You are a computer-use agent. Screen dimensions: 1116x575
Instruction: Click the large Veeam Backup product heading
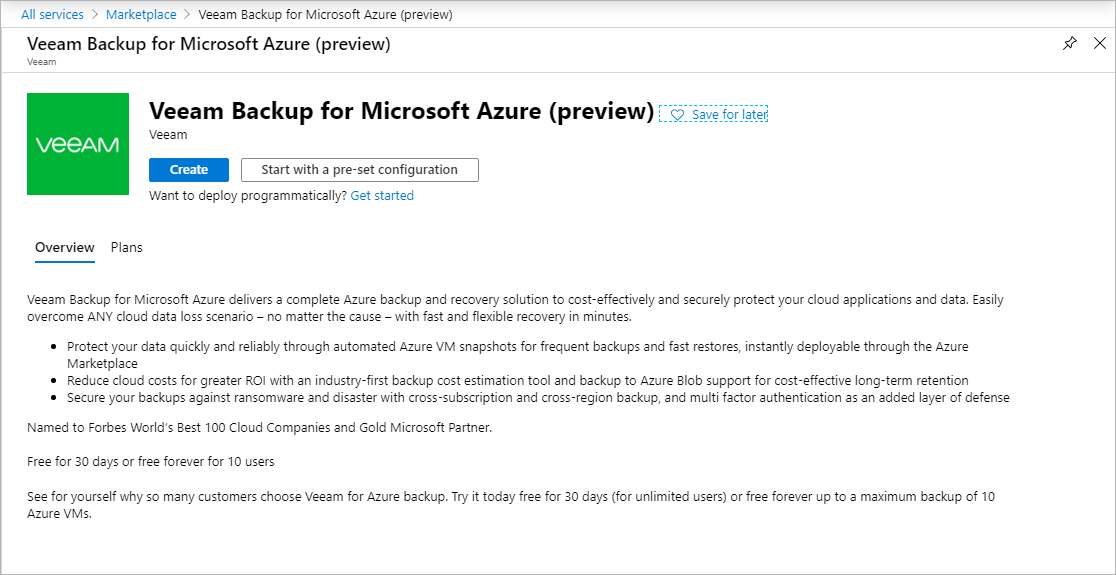[401, 112]
